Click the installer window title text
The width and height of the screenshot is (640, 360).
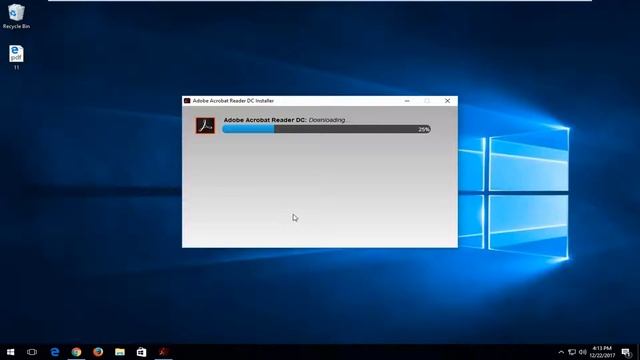(x=233, y=101)
